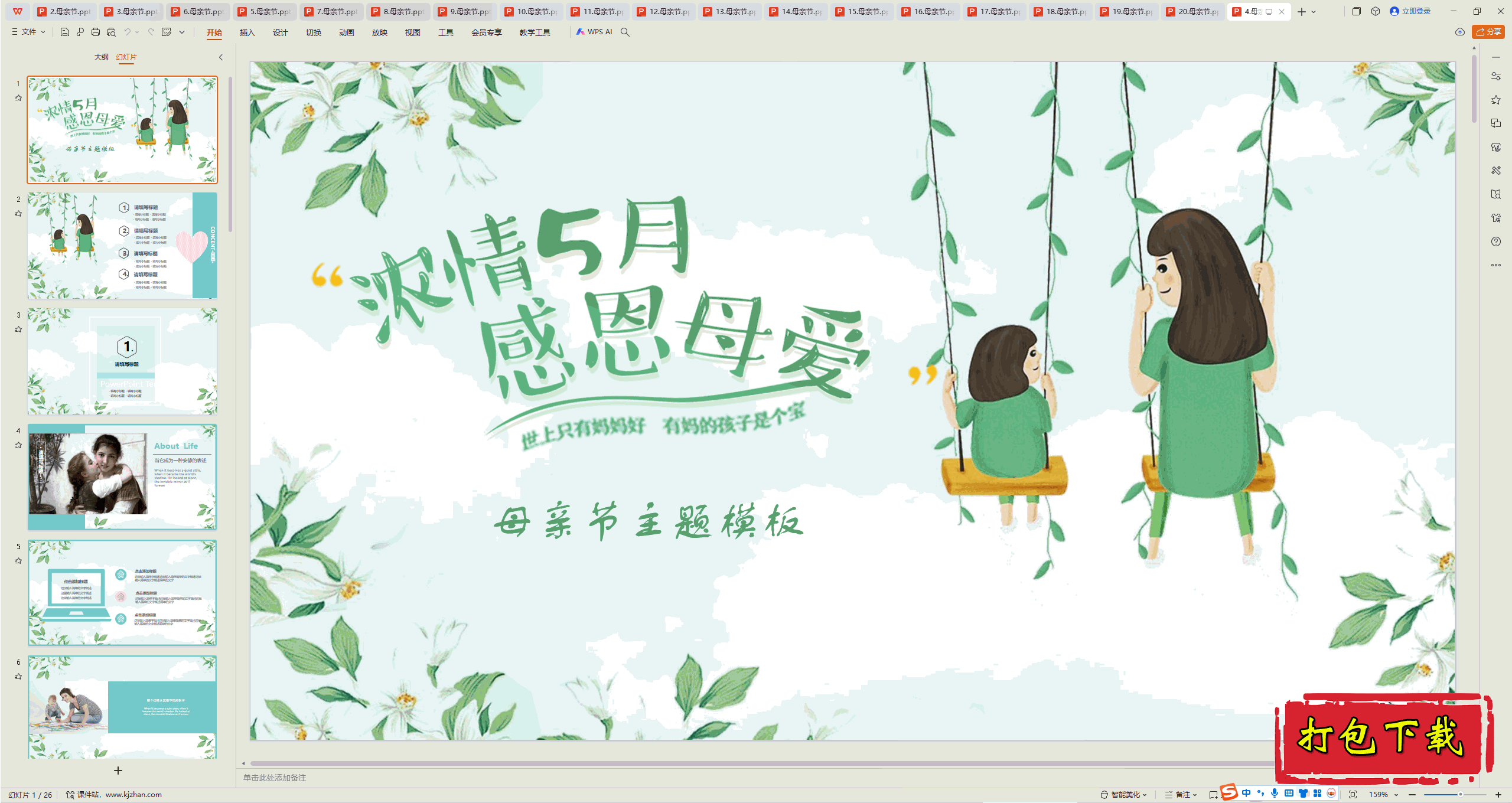The width and height of the screenshot is (1512, 803).
Task: Click the zoom in plus button
Action: 1498,795
